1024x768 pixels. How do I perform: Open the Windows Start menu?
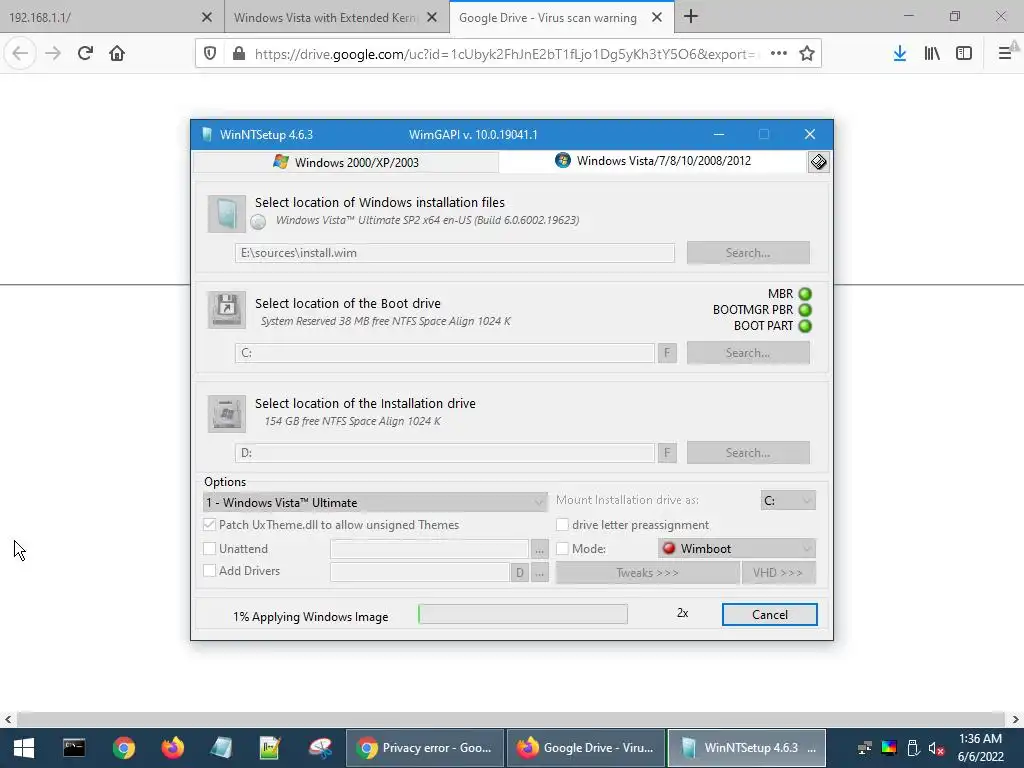click(24, 748)
